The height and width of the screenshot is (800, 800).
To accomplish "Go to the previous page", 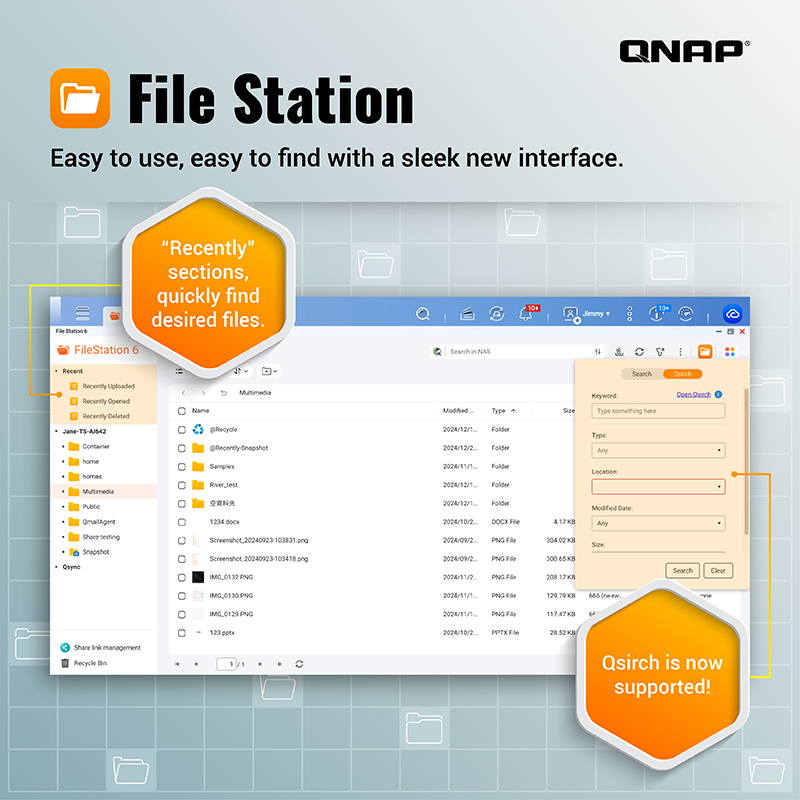I will click(x=196, y=664).
